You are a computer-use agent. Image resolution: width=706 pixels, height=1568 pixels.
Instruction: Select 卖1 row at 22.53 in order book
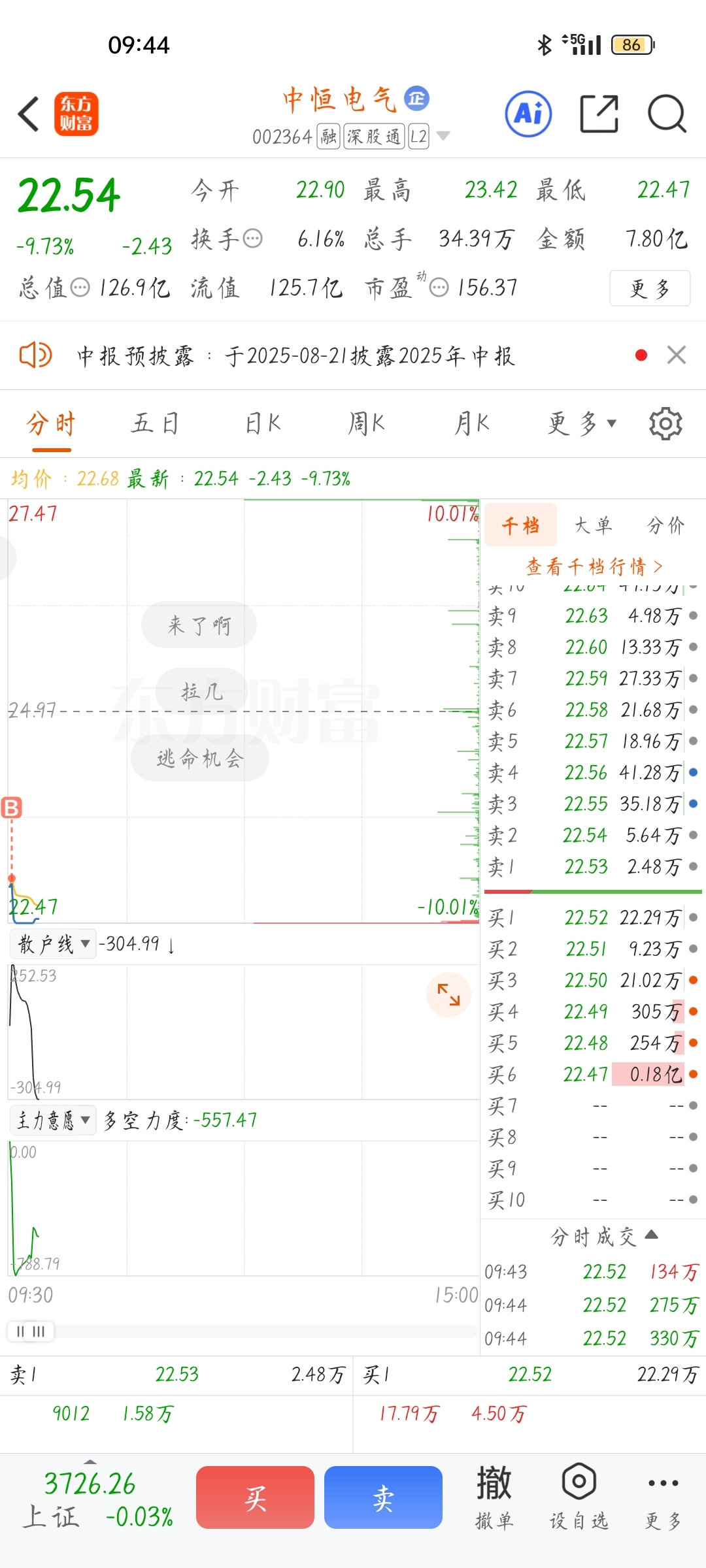593,866
